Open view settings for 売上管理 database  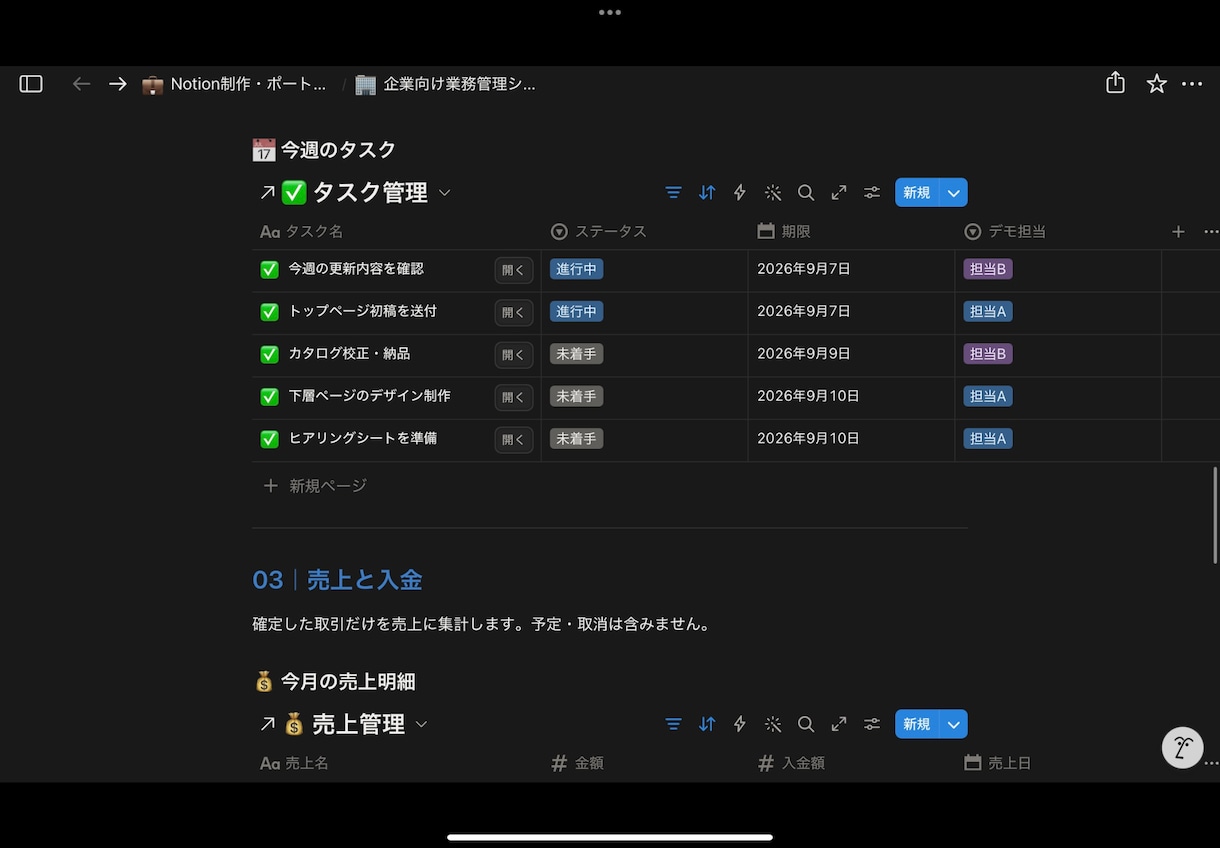[872, 724]
